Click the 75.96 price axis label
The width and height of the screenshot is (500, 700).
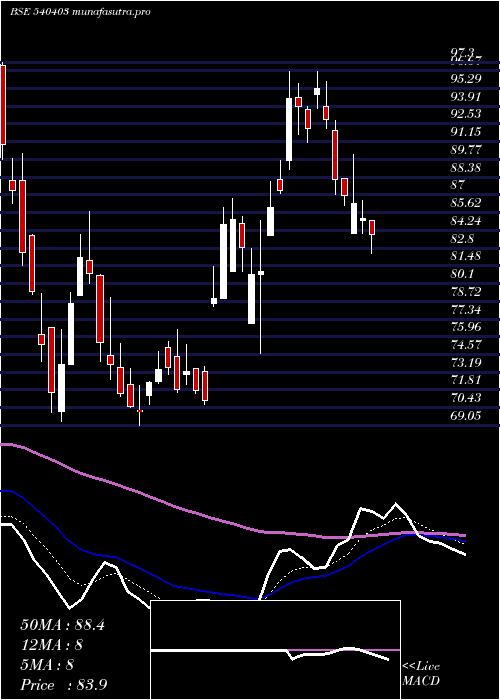pyautogui.click(x=466, y=327)
